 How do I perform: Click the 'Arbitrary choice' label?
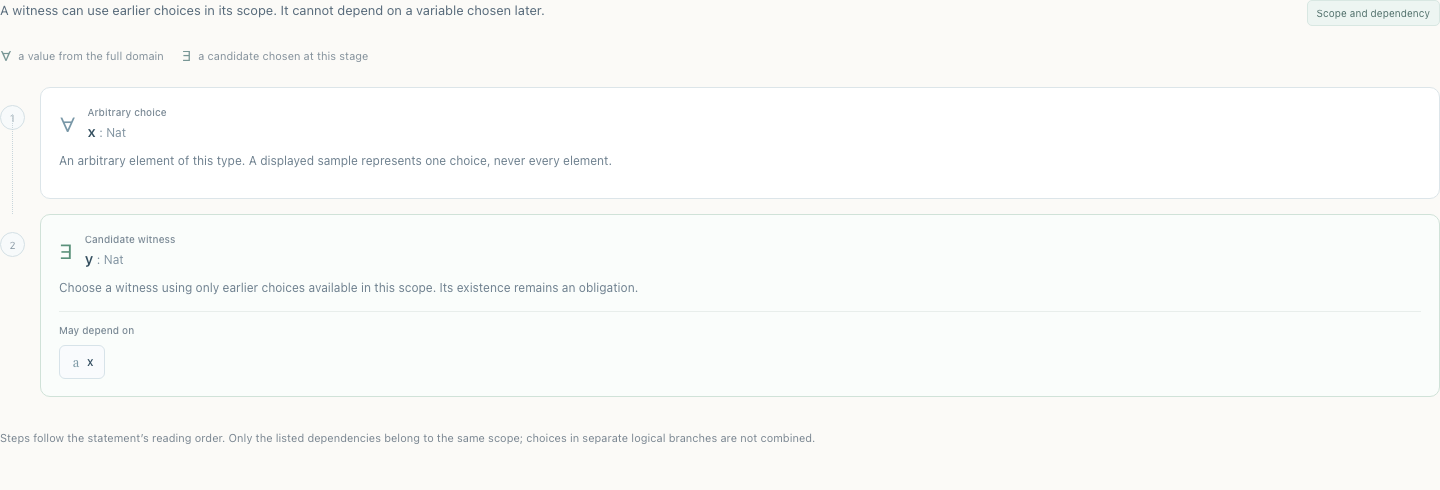127,112
